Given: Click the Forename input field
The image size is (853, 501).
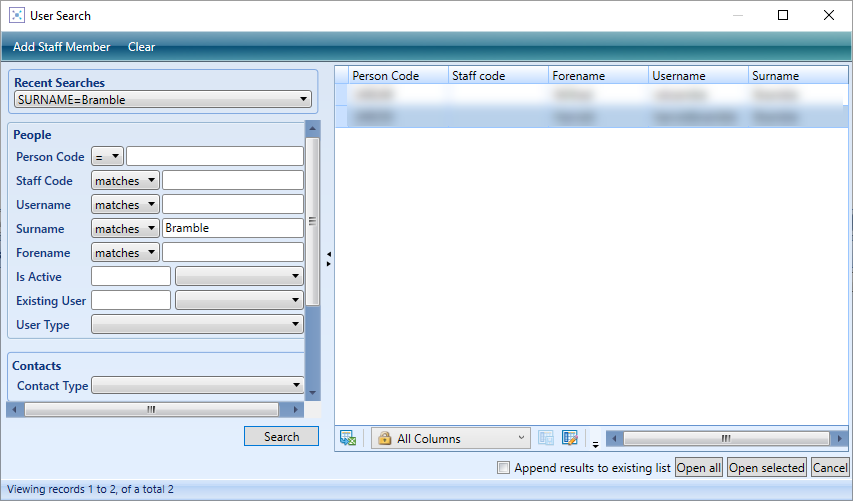Looking at the screenshot, I should (x=233, y=252).
